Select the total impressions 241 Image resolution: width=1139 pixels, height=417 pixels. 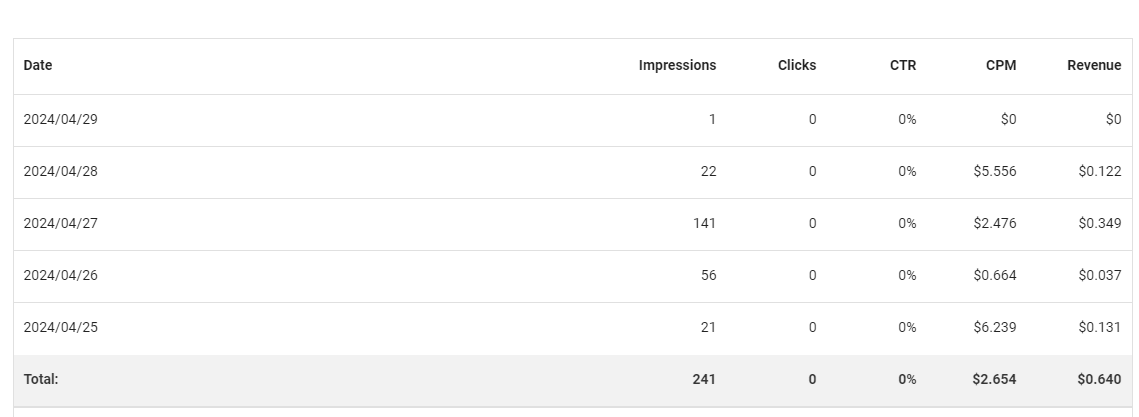pos(704,379)
